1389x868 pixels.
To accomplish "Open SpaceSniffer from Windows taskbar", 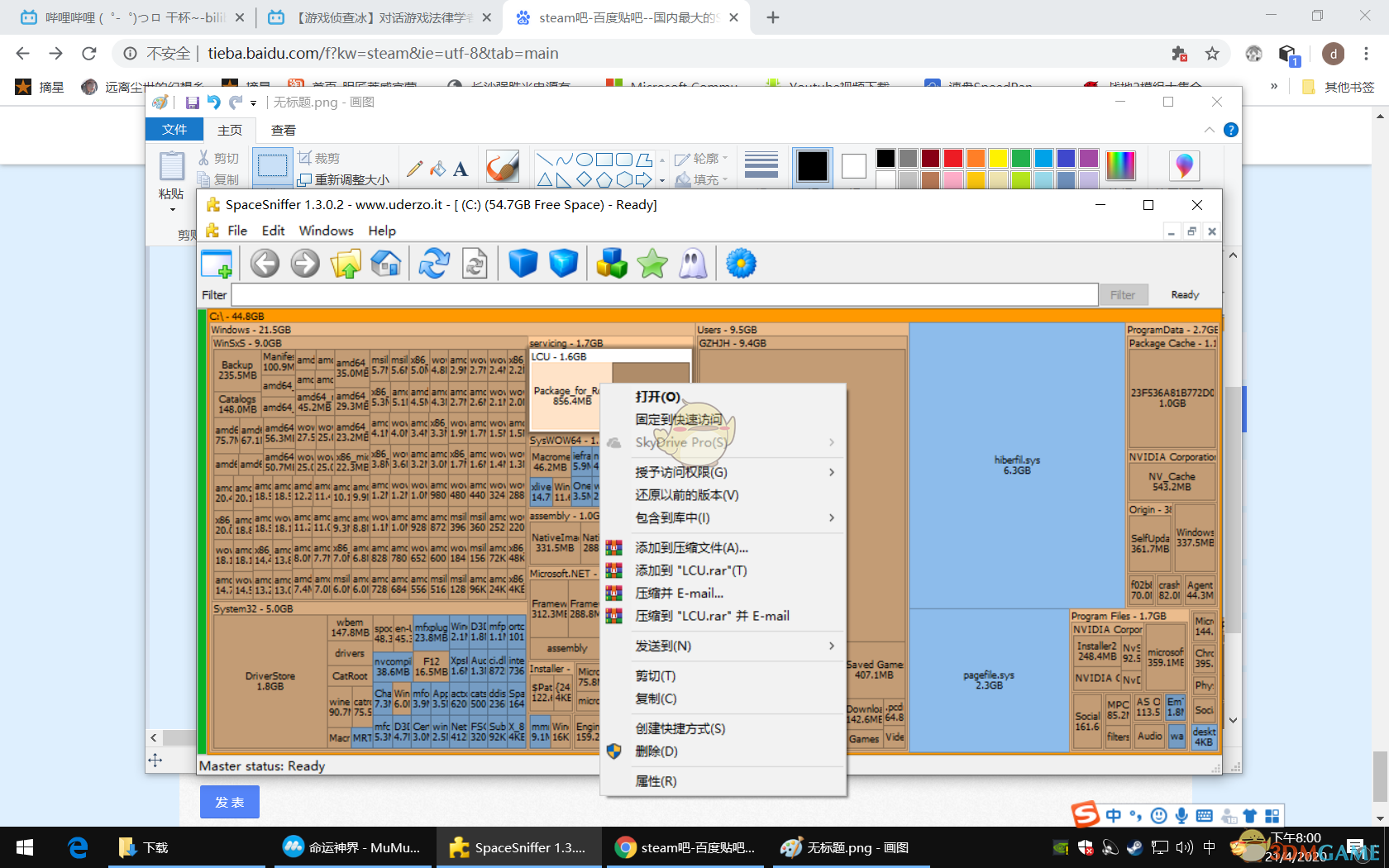I will click(x=518, y=847).
